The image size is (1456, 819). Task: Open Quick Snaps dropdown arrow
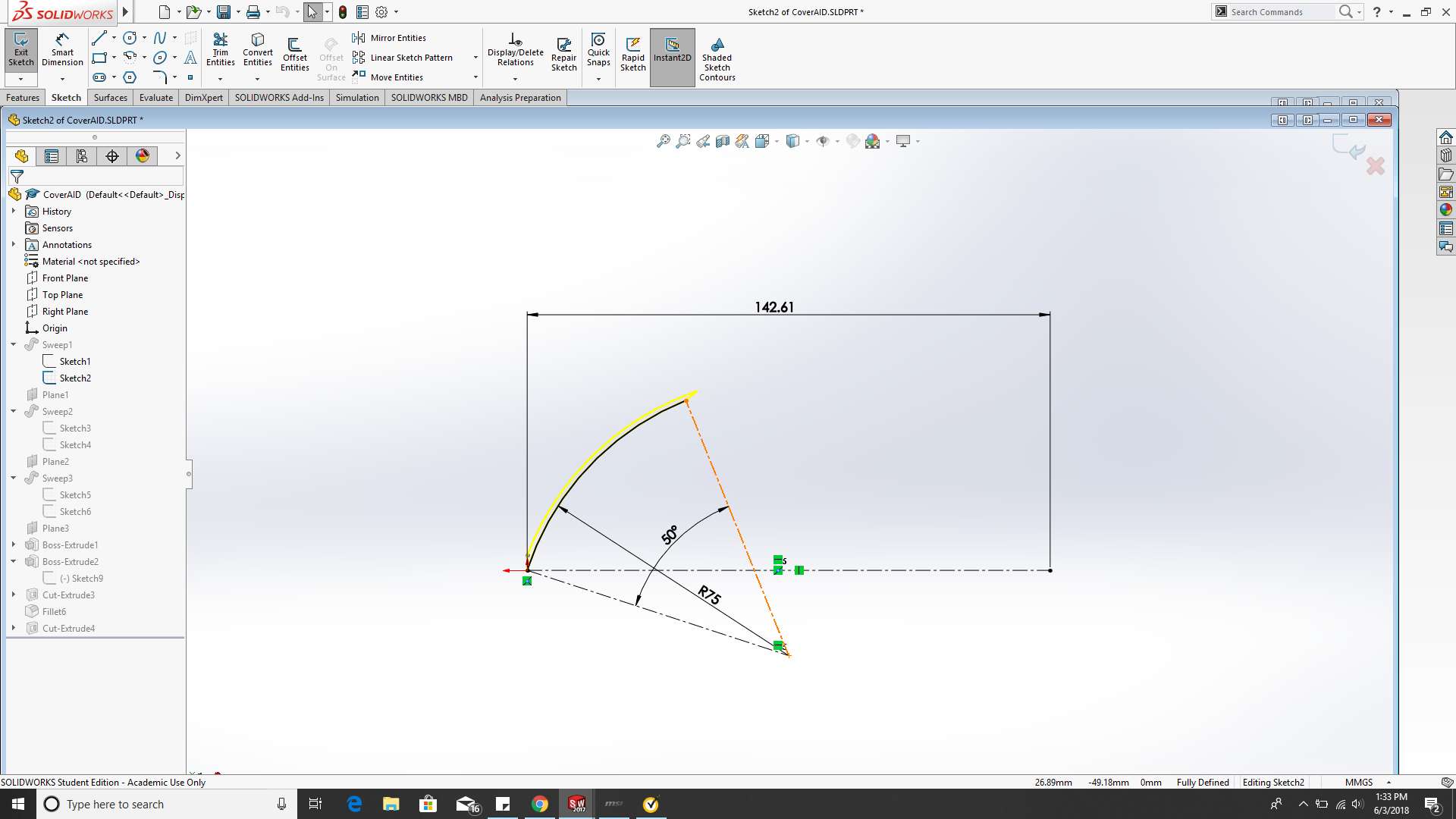click(x=598, y=79)
